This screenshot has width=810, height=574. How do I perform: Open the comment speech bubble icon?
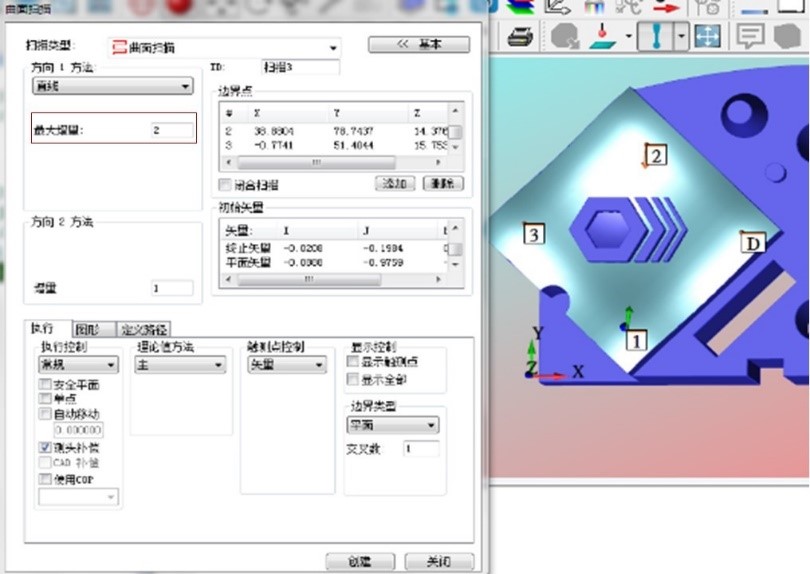click(x=750, y=37)
